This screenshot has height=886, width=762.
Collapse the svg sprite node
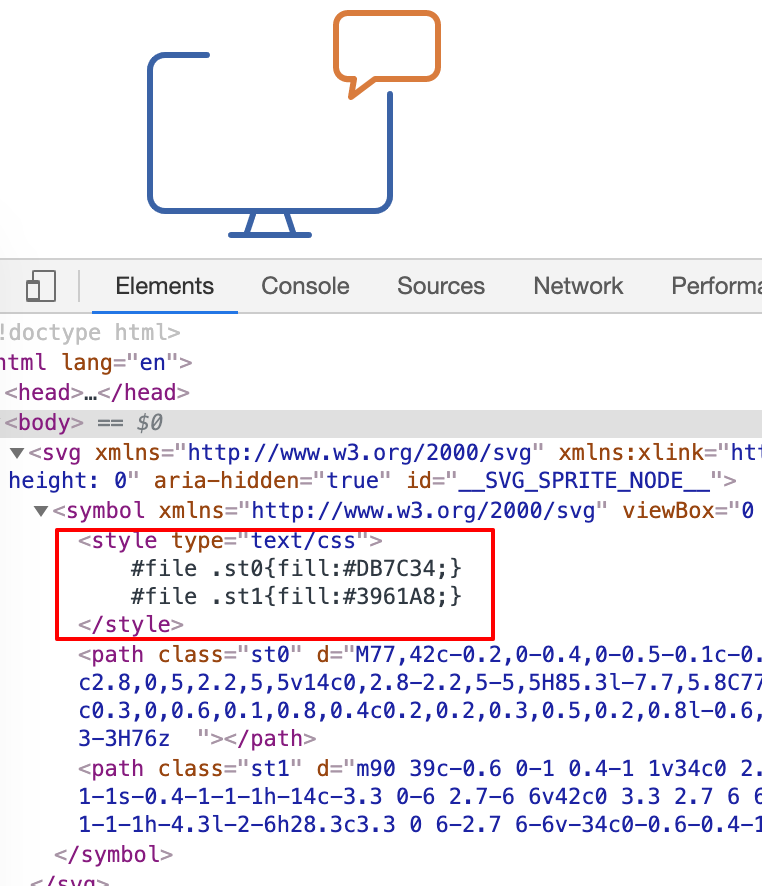pos(17,453)
